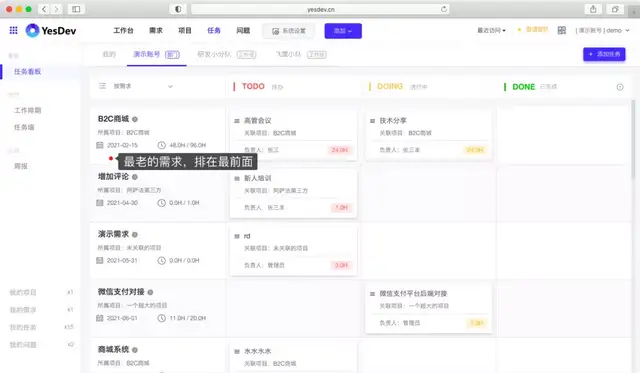Click the 1.0H badge on 新人培训 card
Viewport: 640px width, 373px height.
[341, 208]
